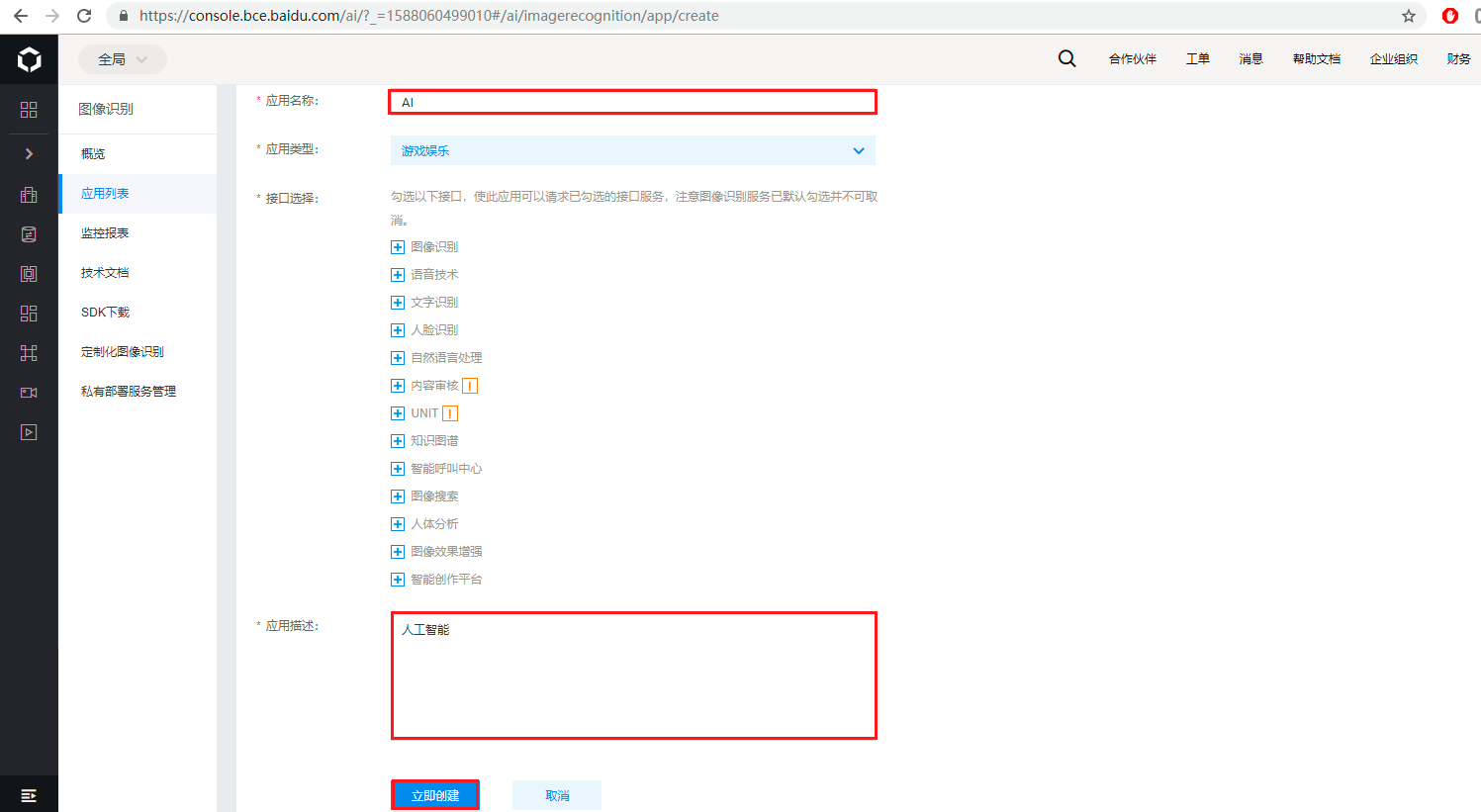Click the four-squares icon below the framed square
Viewport: 1481px width, 812px height.
[29, 314]
